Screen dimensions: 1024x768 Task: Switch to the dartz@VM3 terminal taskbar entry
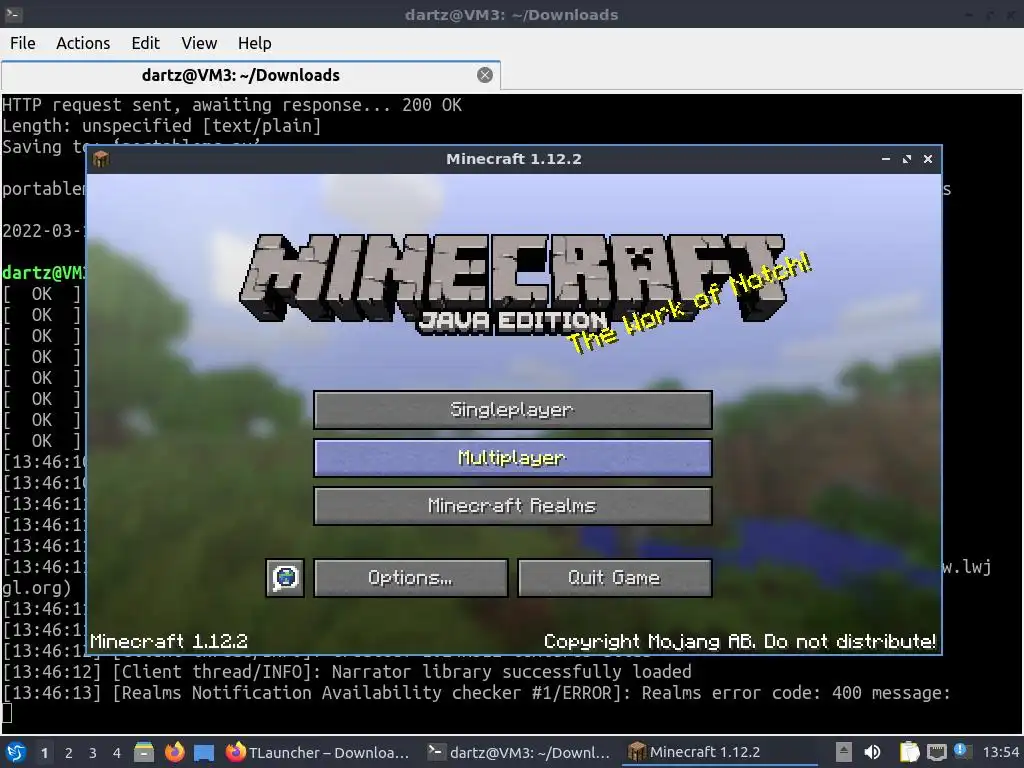(x=519, y=752)
